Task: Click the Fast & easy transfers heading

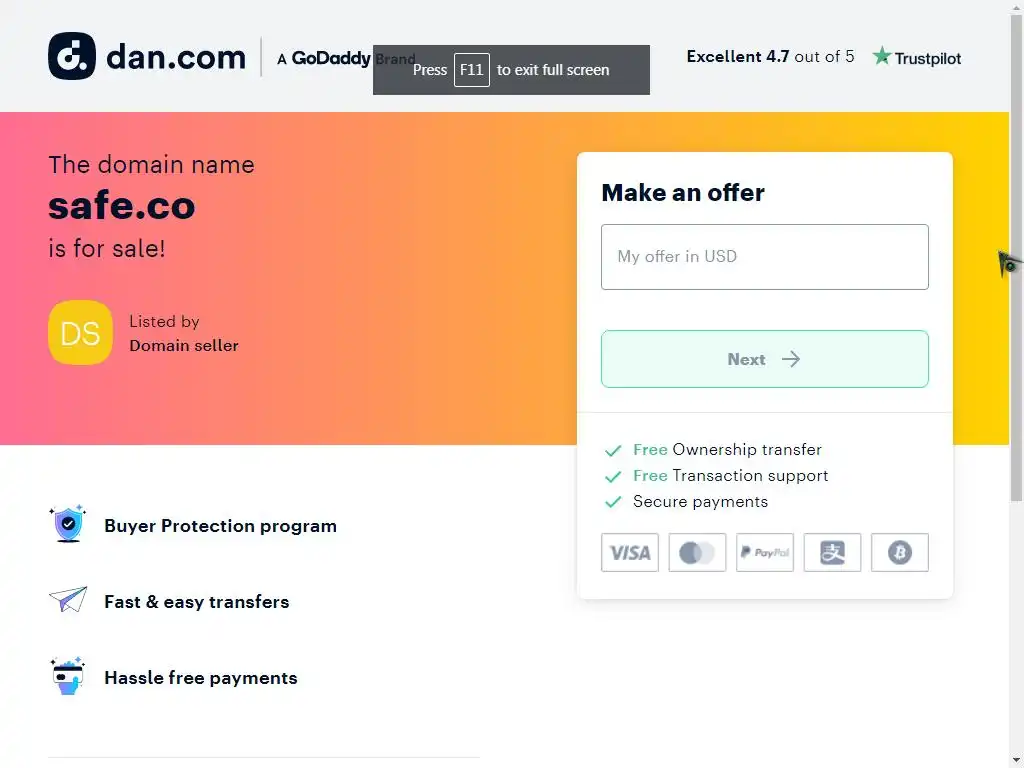Action: click(197, 602)
